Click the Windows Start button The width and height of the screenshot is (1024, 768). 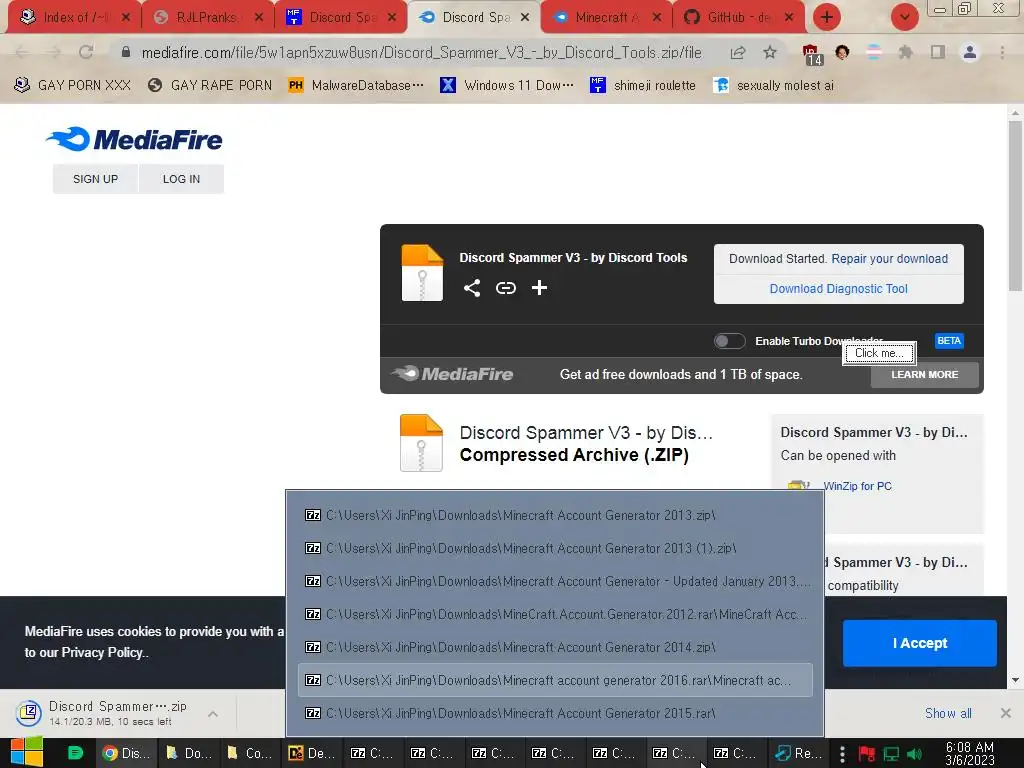[x=27, y=753]
